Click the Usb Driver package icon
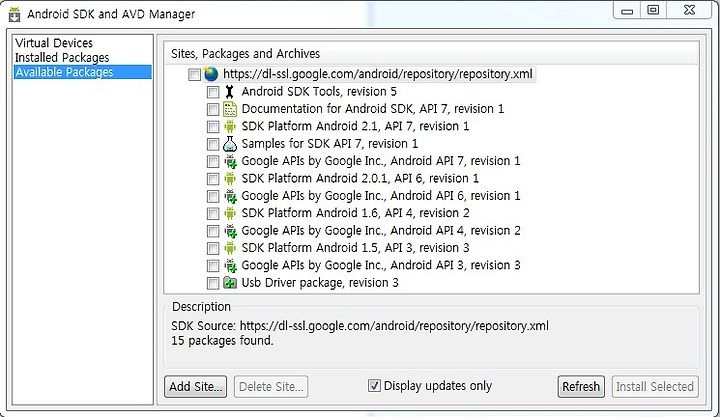Image resolution: width=720 pixels, height=417 pixels. (230, 283)
